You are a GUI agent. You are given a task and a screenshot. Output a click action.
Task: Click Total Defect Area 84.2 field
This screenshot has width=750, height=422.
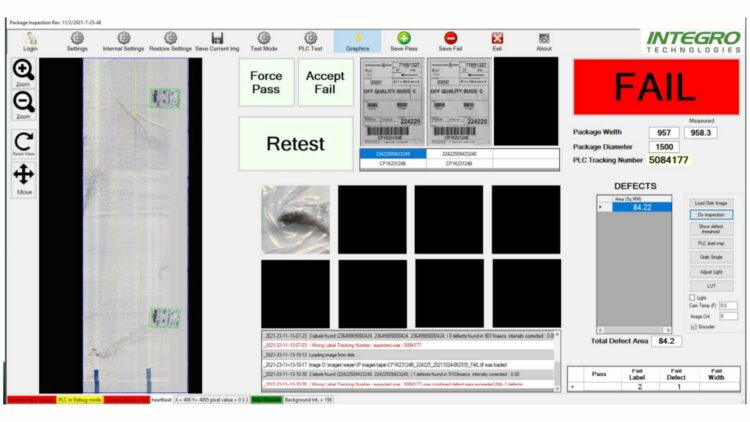click(x=666, y=341)
